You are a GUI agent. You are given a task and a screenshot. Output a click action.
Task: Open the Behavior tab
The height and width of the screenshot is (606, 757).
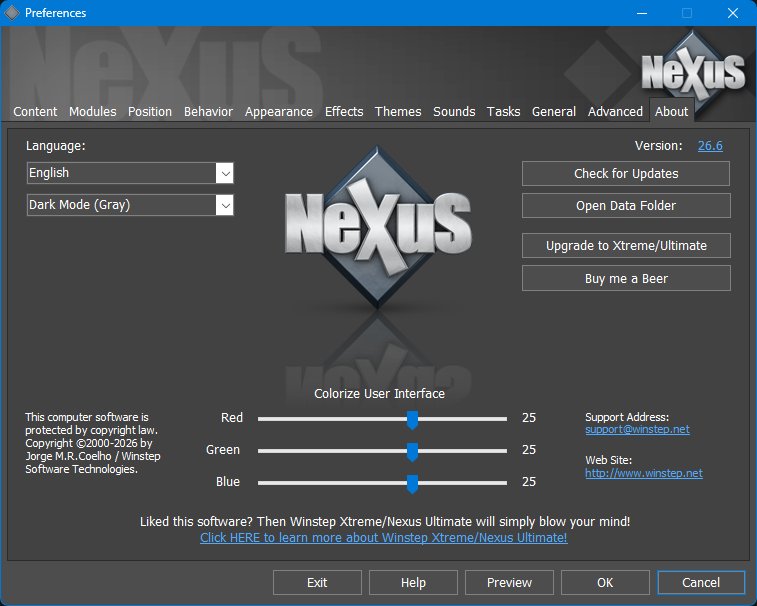(x=208, y=112)
